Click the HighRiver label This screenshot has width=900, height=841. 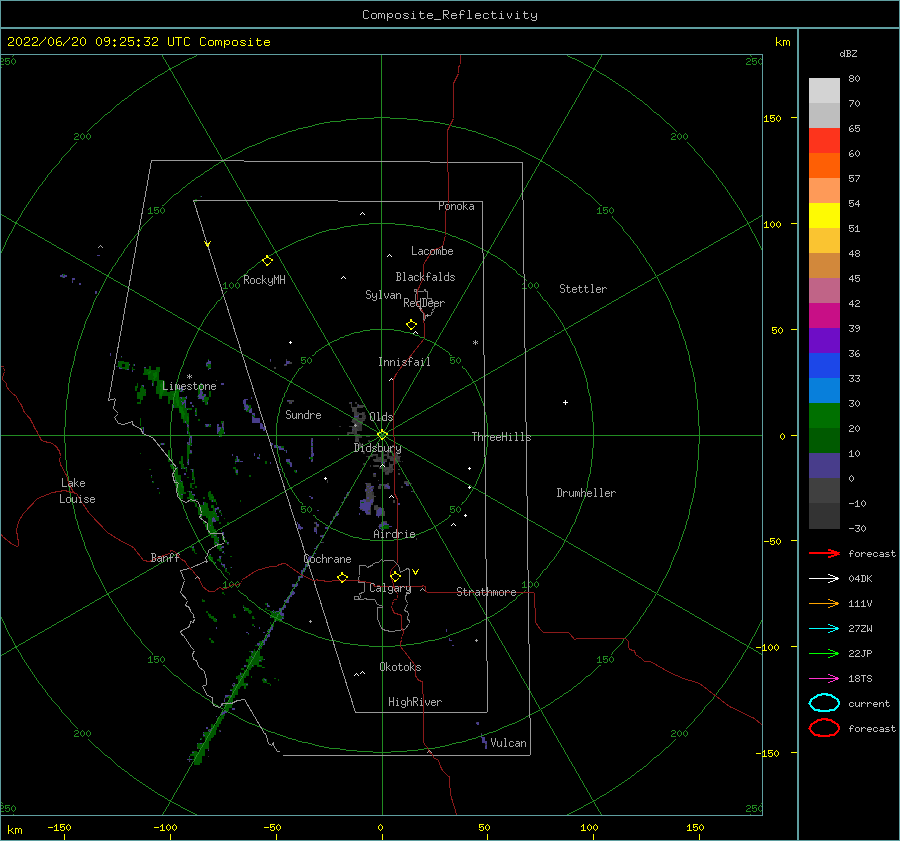pos(415,702)
